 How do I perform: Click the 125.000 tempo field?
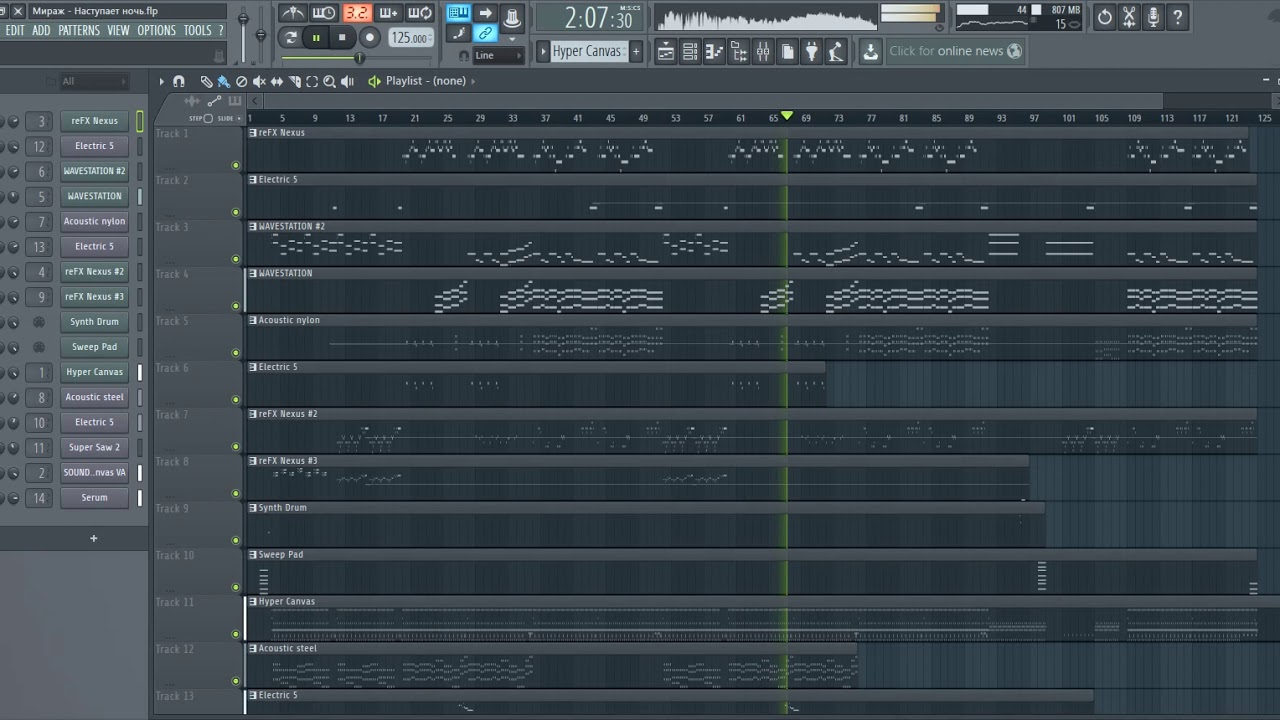(x=411, y=38)
